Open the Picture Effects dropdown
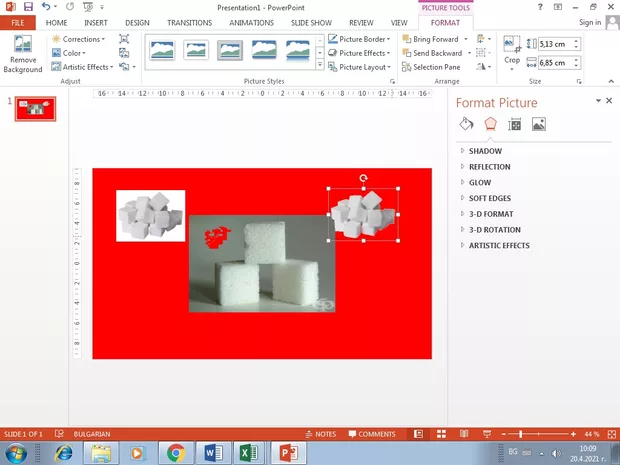 [x=361, y=53]
